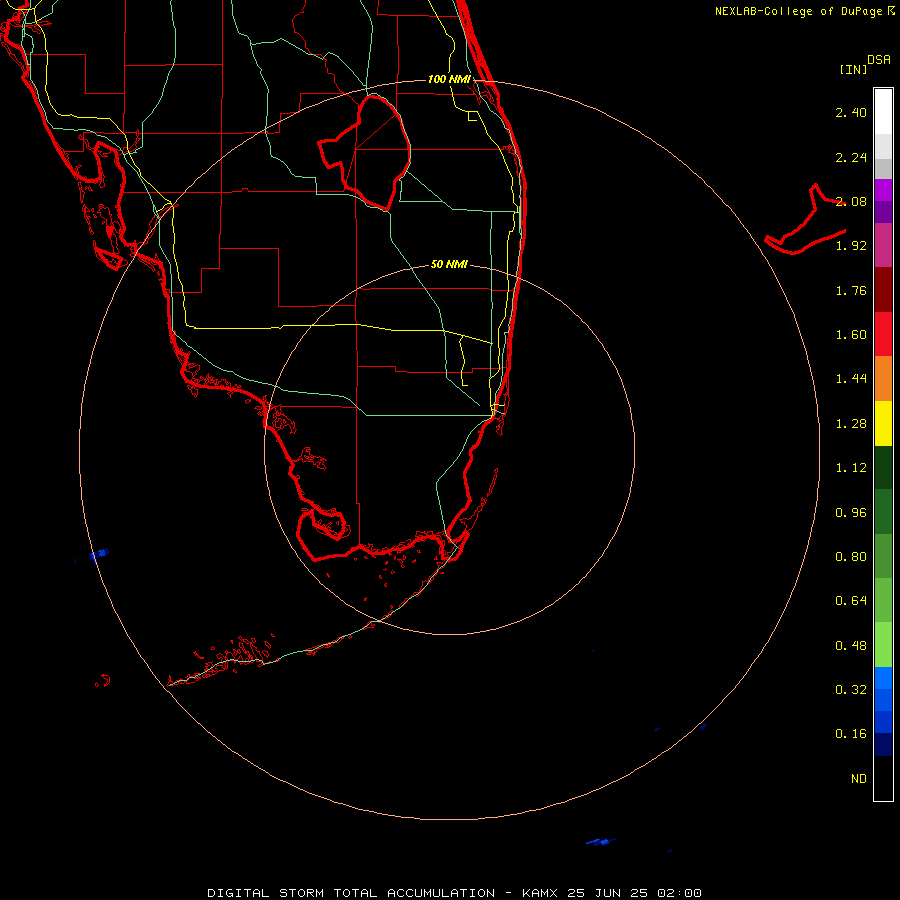Click the 0.16 value on the legend scale
Viewport: 900px width, 900px height.
tap(851, 734)
